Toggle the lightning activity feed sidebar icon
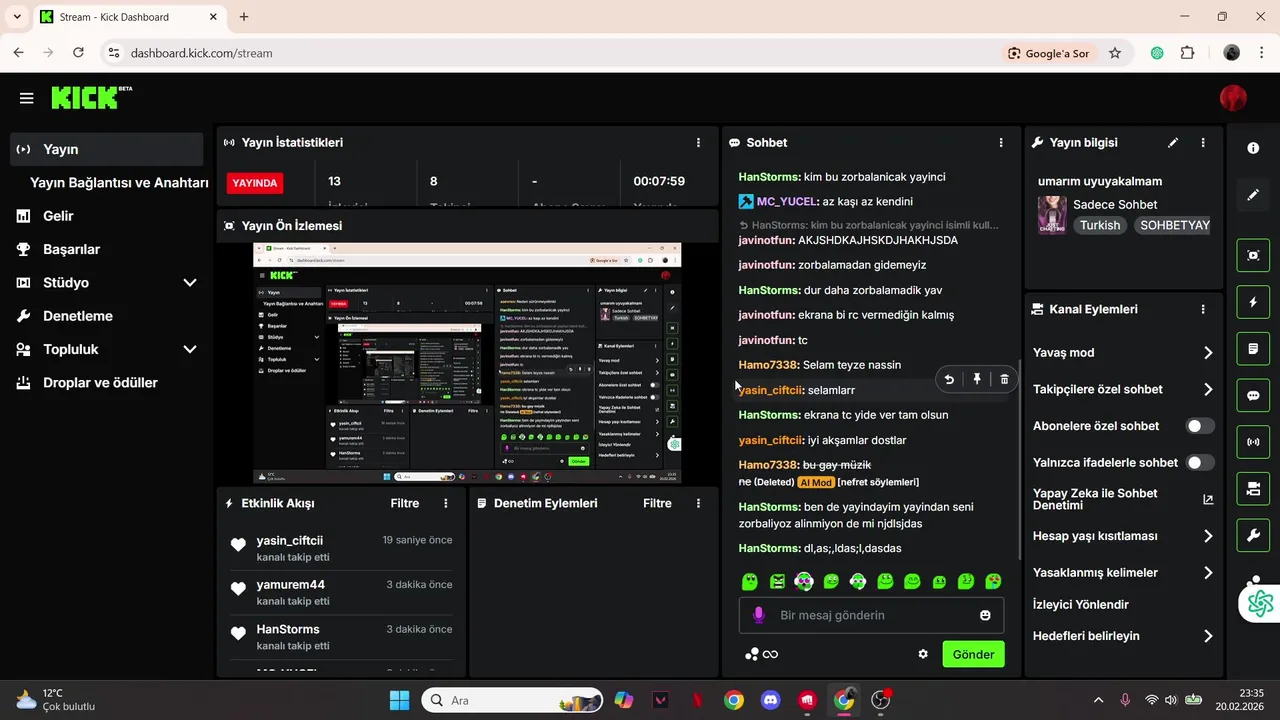Viewport: 1280px width, 720px height. tap(1253, 302)
